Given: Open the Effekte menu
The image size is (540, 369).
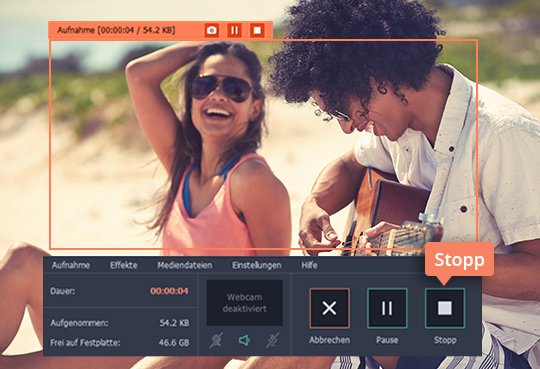Looking at the screenshot, I should [x=124, y=265].
